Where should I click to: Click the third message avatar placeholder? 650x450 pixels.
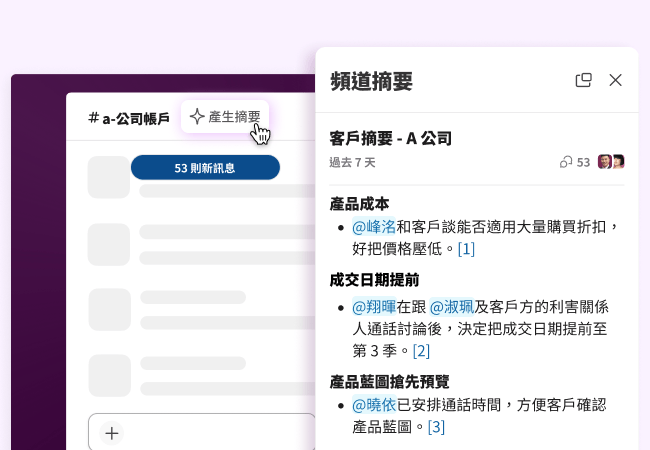point(109,310)
